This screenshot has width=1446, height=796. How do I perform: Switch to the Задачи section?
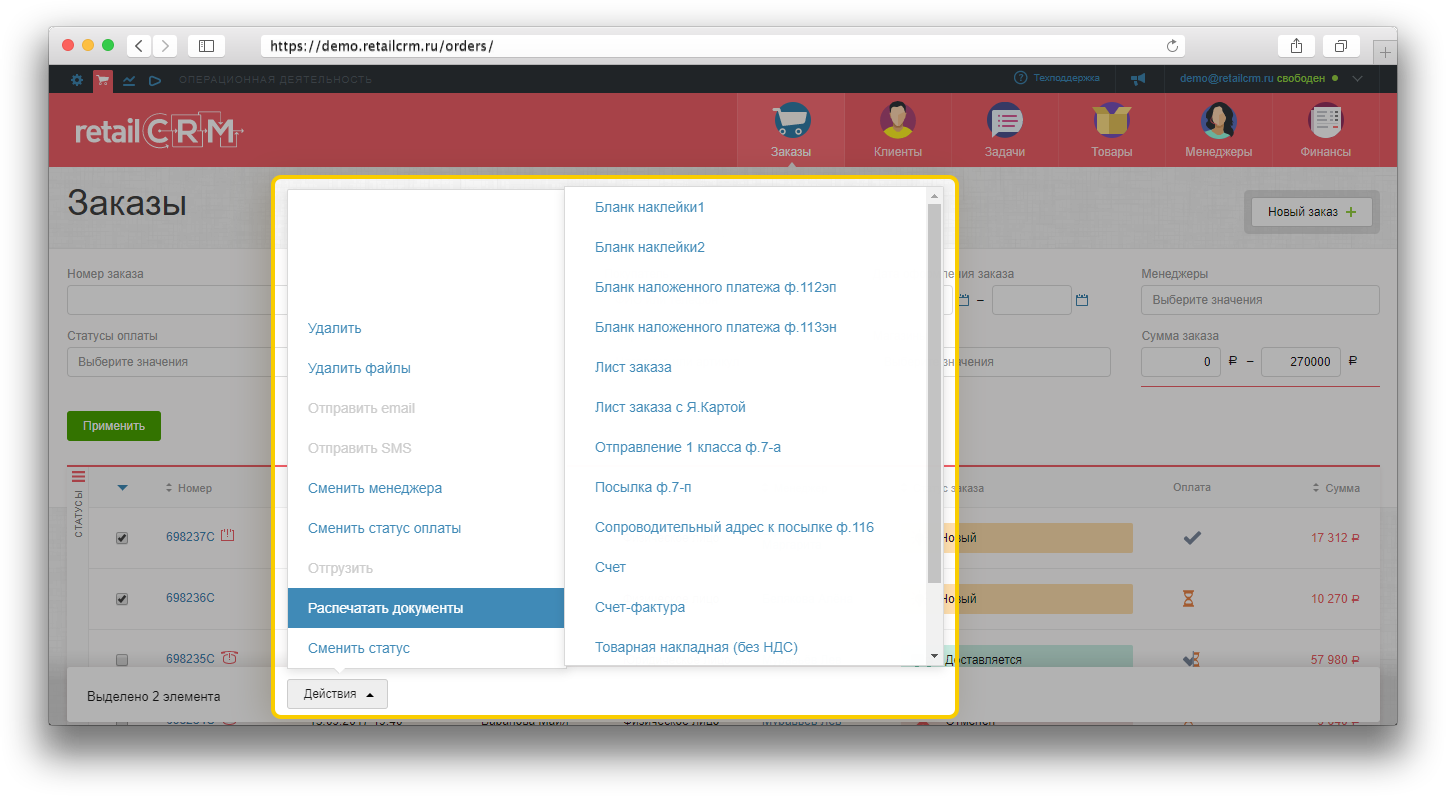[1004, 130]
